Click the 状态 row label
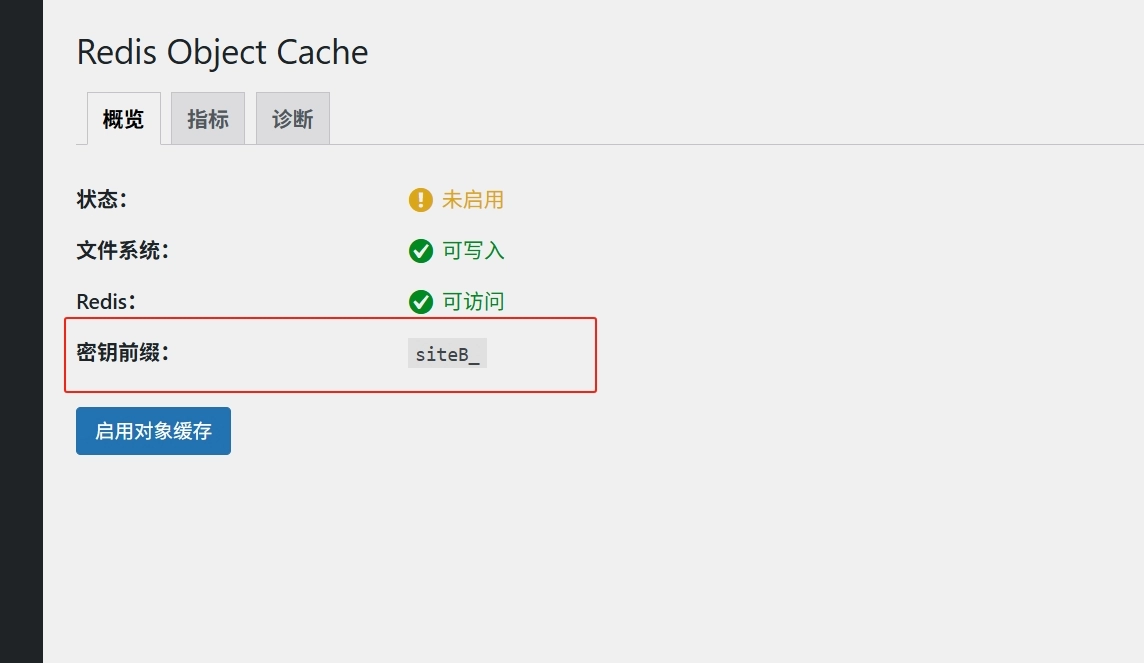 point(101,200)
